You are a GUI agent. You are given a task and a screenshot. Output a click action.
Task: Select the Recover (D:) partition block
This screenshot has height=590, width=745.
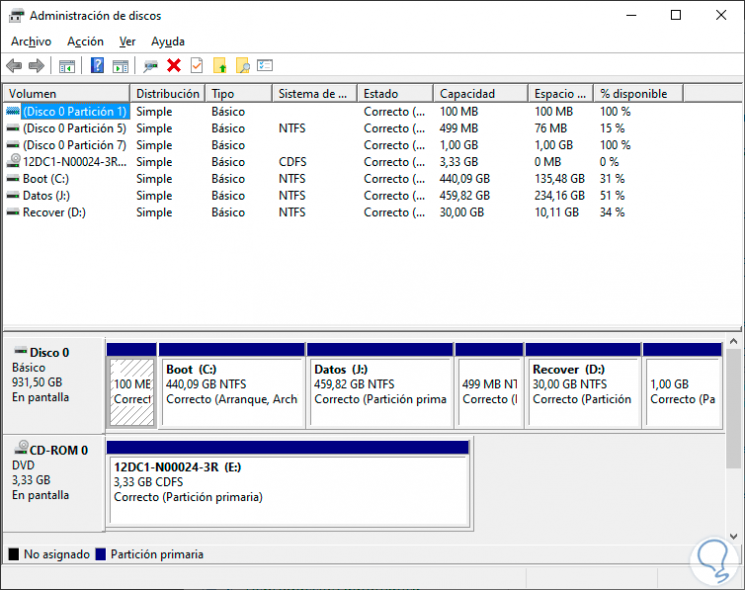point(583,386)
